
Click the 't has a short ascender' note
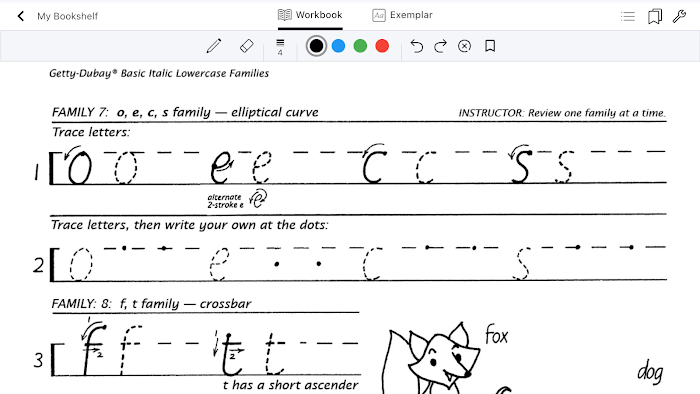290,385
